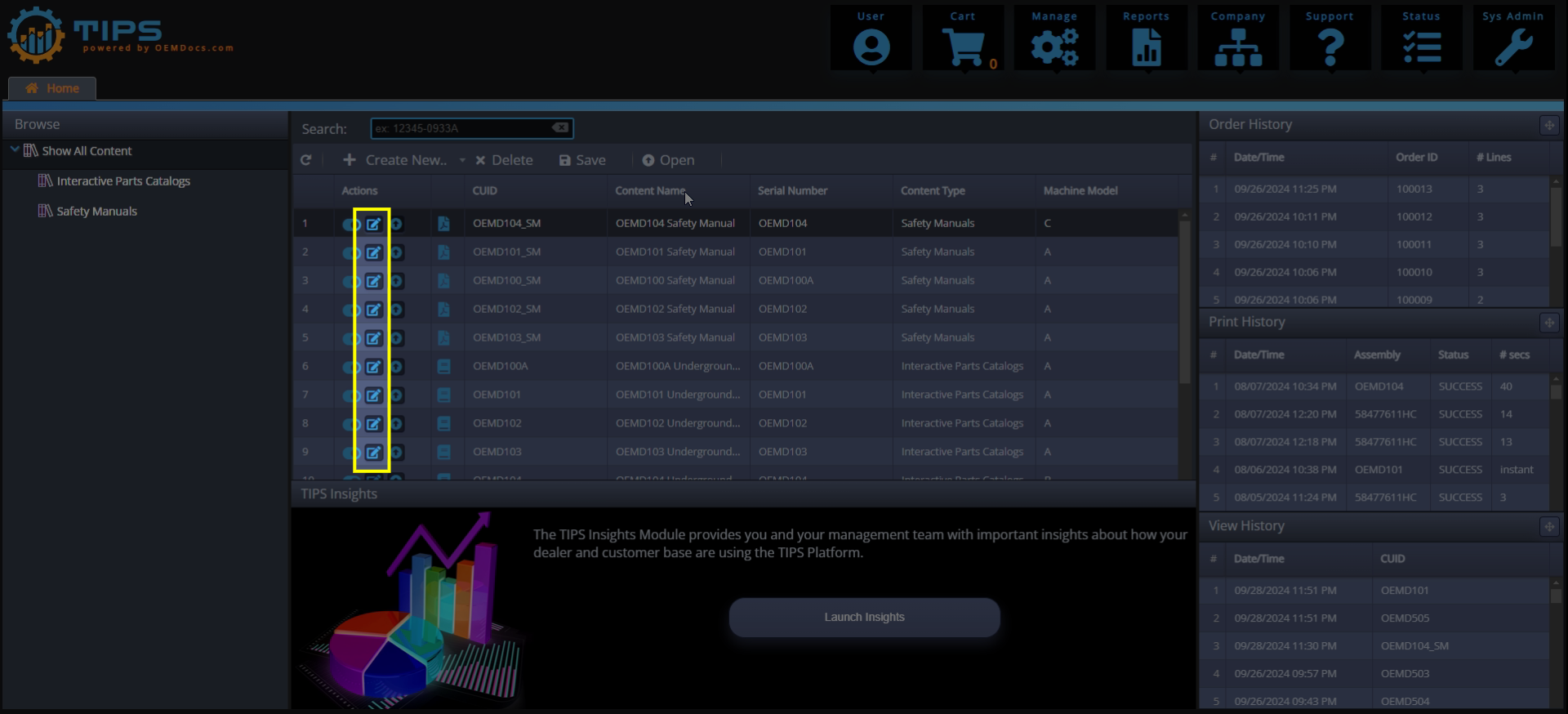Click the open arrow icon for OEMD101_SM
1568x714 pixels.
click(x=397, y=252)
